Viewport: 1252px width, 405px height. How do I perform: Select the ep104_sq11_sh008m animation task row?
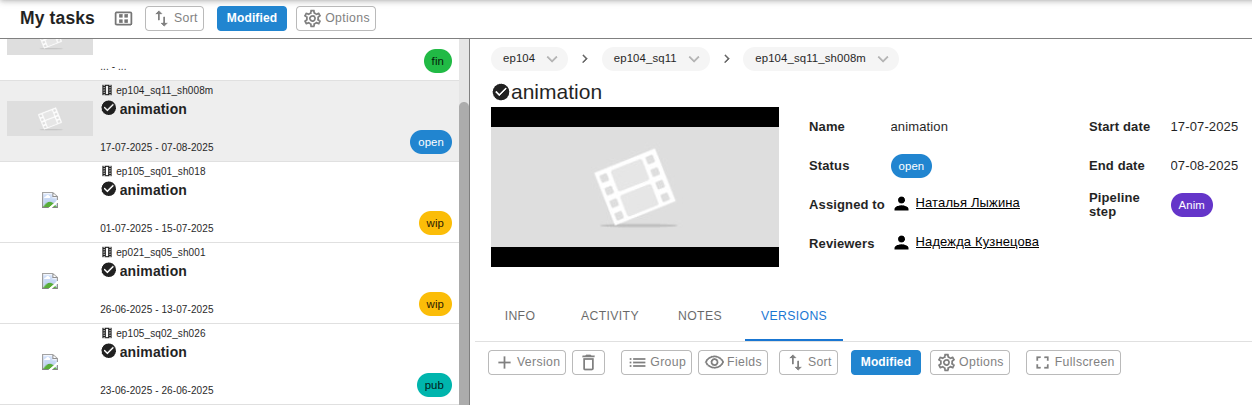click(x=228, y=121)
